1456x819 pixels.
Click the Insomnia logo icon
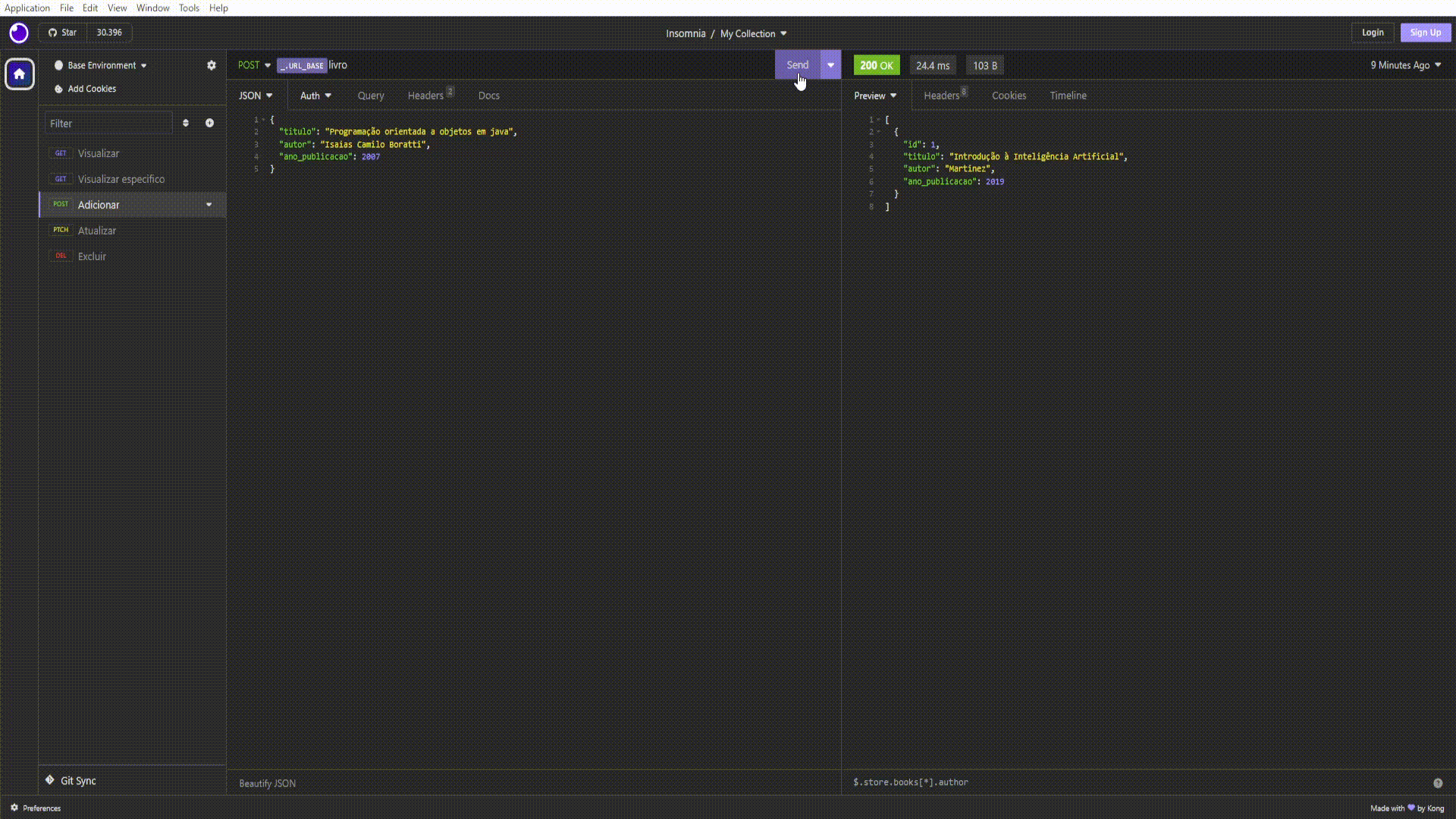[19, 33]
